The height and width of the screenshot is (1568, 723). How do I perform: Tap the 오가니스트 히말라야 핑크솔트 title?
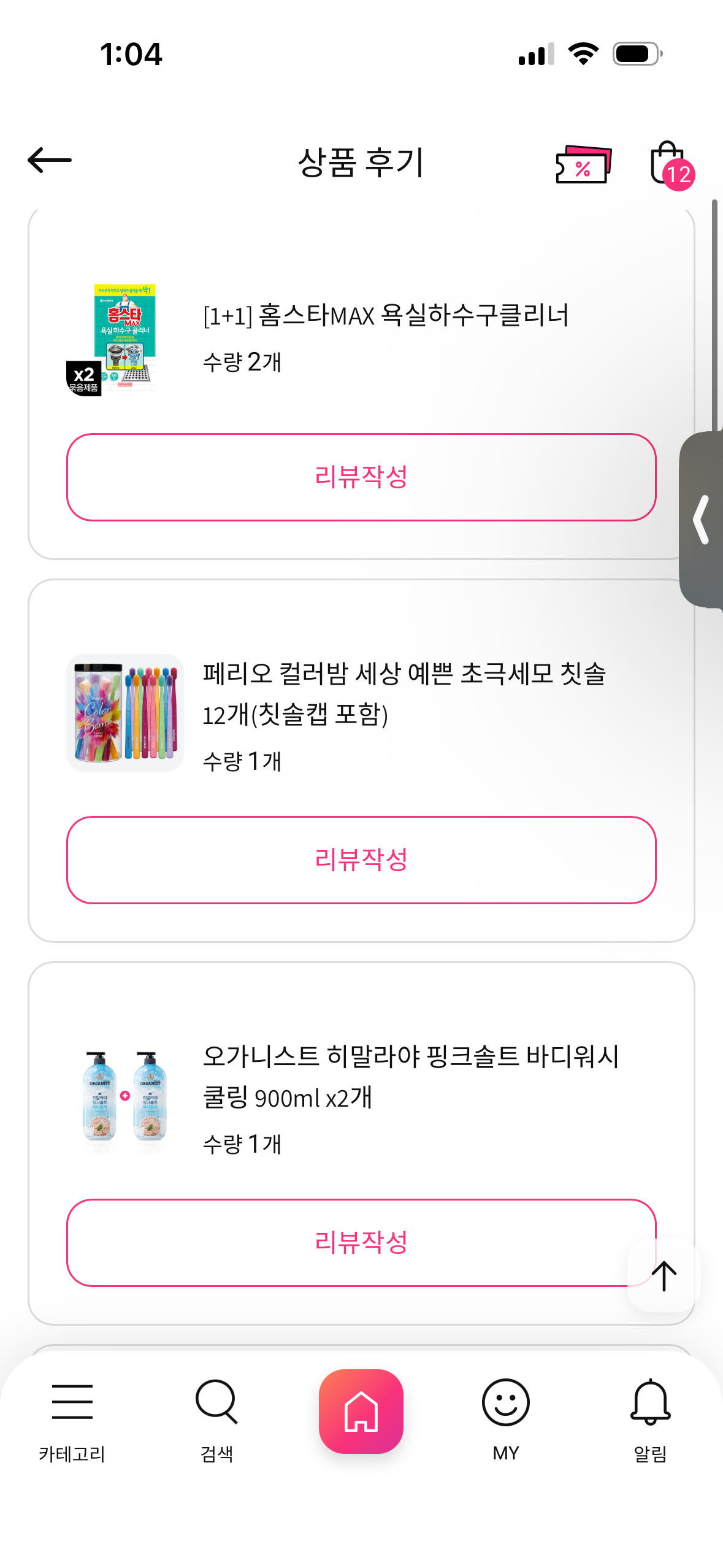(x=410, y=1077)
